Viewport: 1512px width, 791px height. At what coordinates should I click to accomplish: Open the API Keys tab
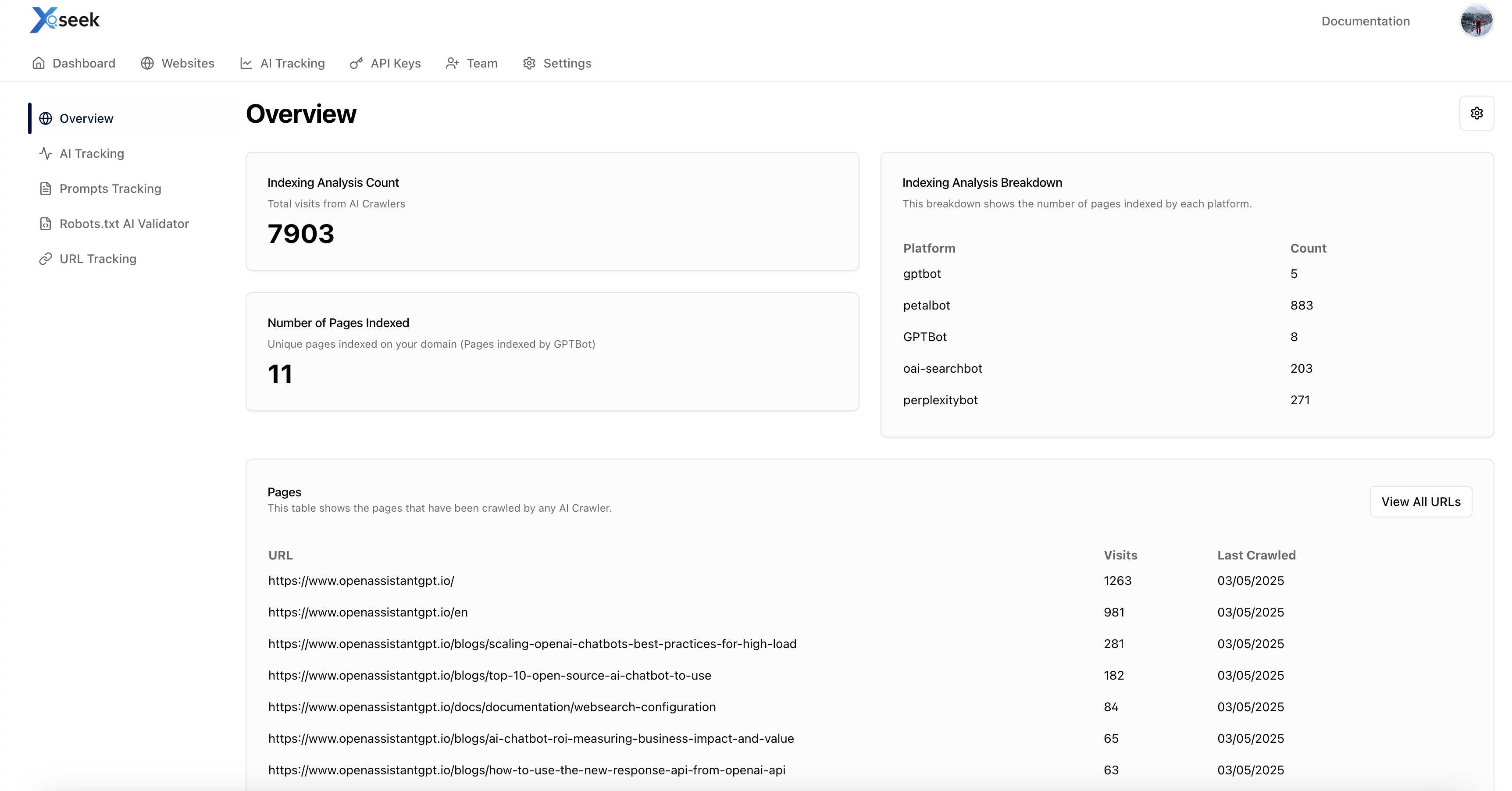pos(385,63)
